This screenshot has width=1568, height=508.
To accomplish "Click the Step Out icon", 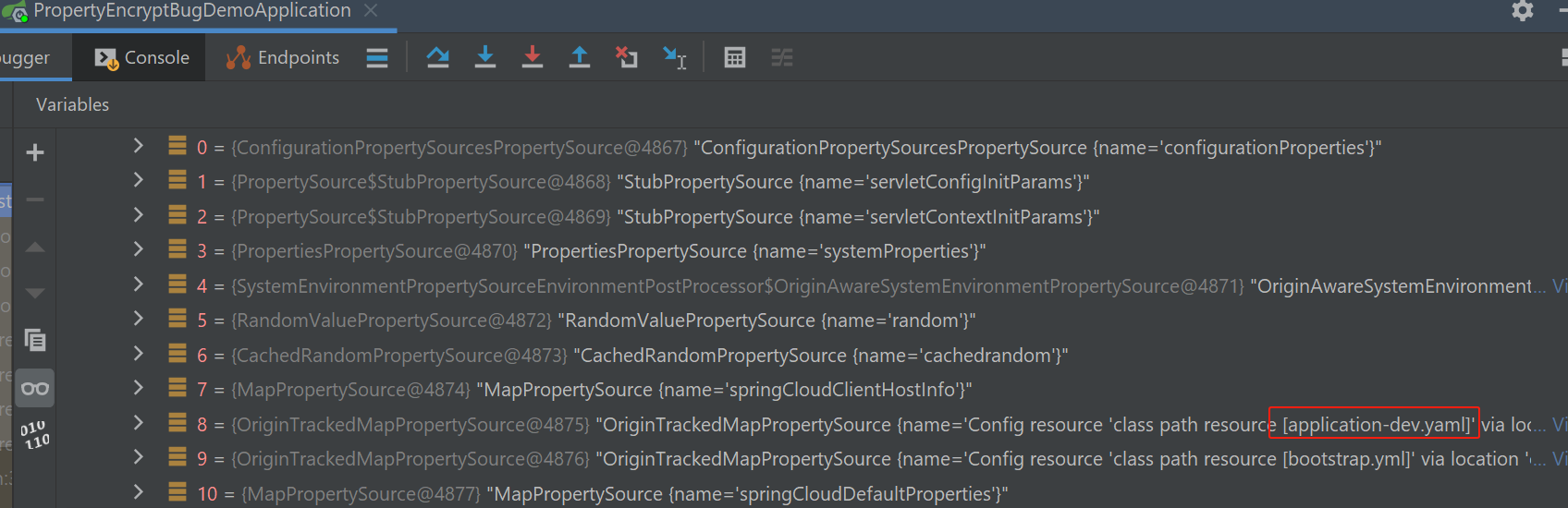I will point(580,57).
